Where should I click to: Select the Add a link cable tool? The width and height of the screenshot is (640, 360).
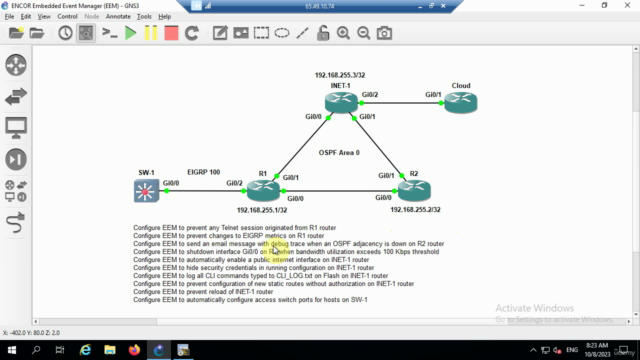[16, 222]
